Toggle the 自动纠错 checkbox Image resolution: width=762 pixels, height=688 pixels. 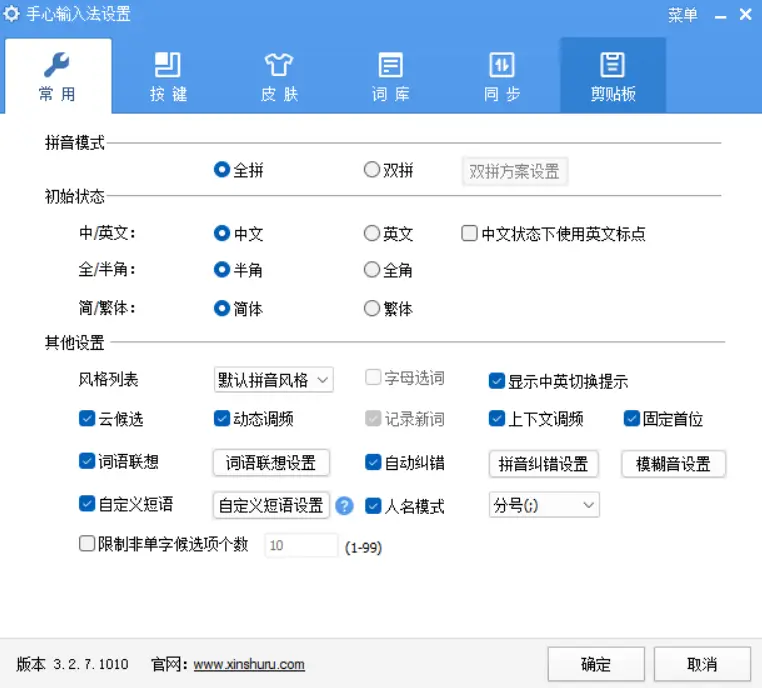tap(405, 463)
